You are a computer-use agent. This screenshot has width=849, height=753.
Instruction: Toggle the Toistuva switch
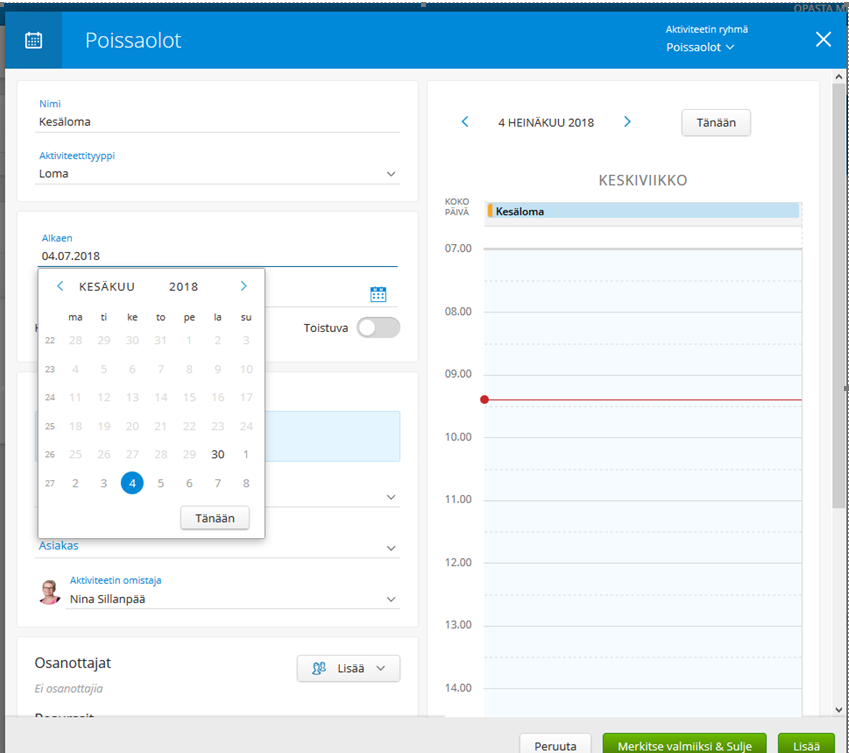point(378,328)
